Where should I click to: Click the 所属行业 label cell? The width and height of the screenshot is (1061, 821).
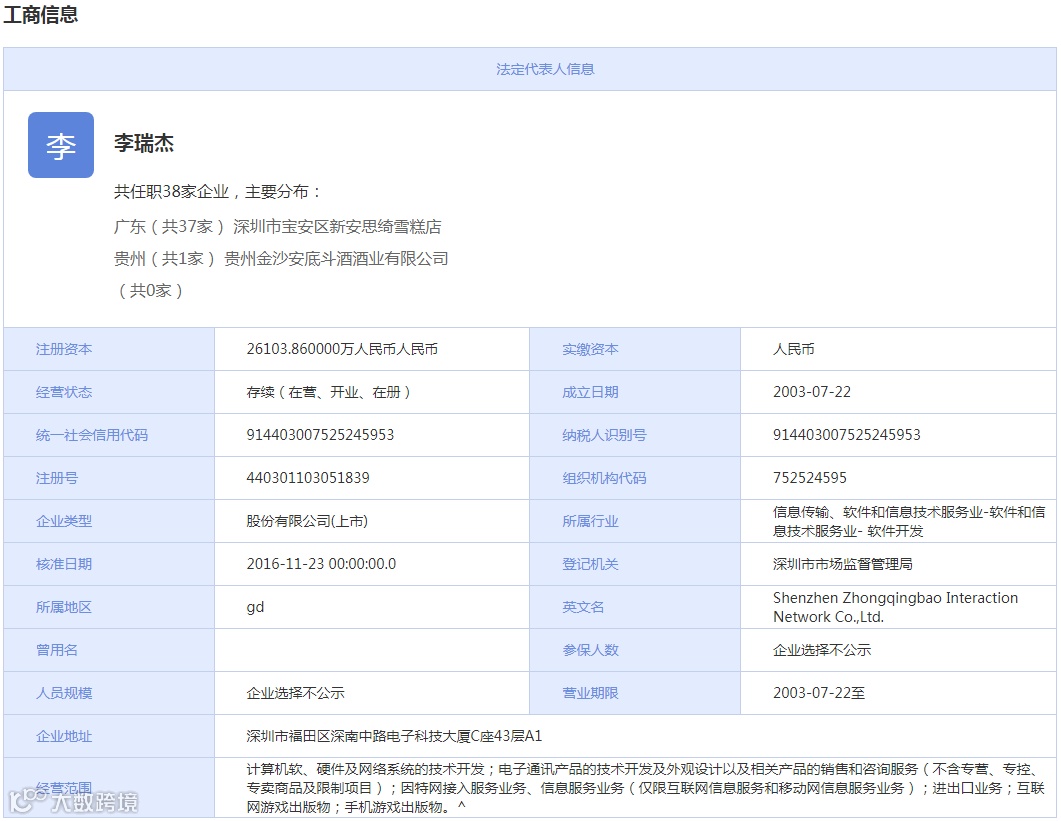635,521
